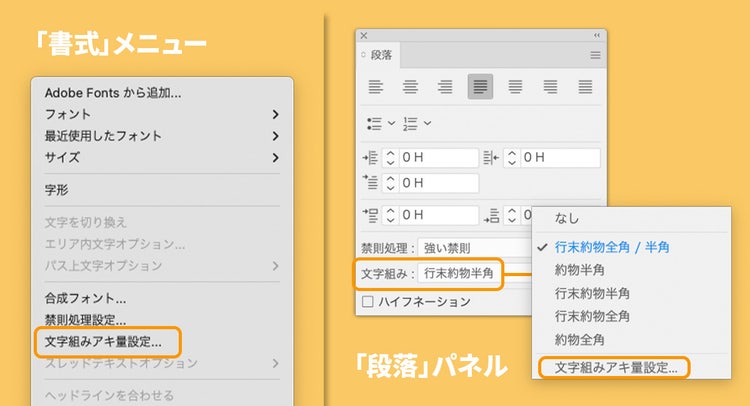Choose 行末約物全角 in the dropdown list
This screenshot has width=750, height=406.
coord(631,316)
